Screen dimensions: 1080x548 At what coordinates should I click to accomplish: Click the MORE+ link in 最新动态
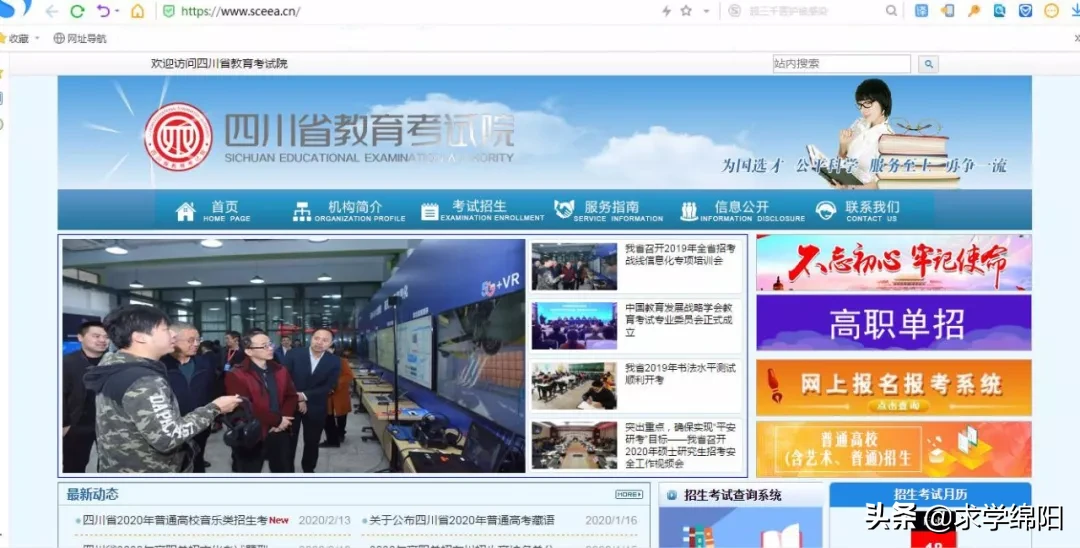628,494
